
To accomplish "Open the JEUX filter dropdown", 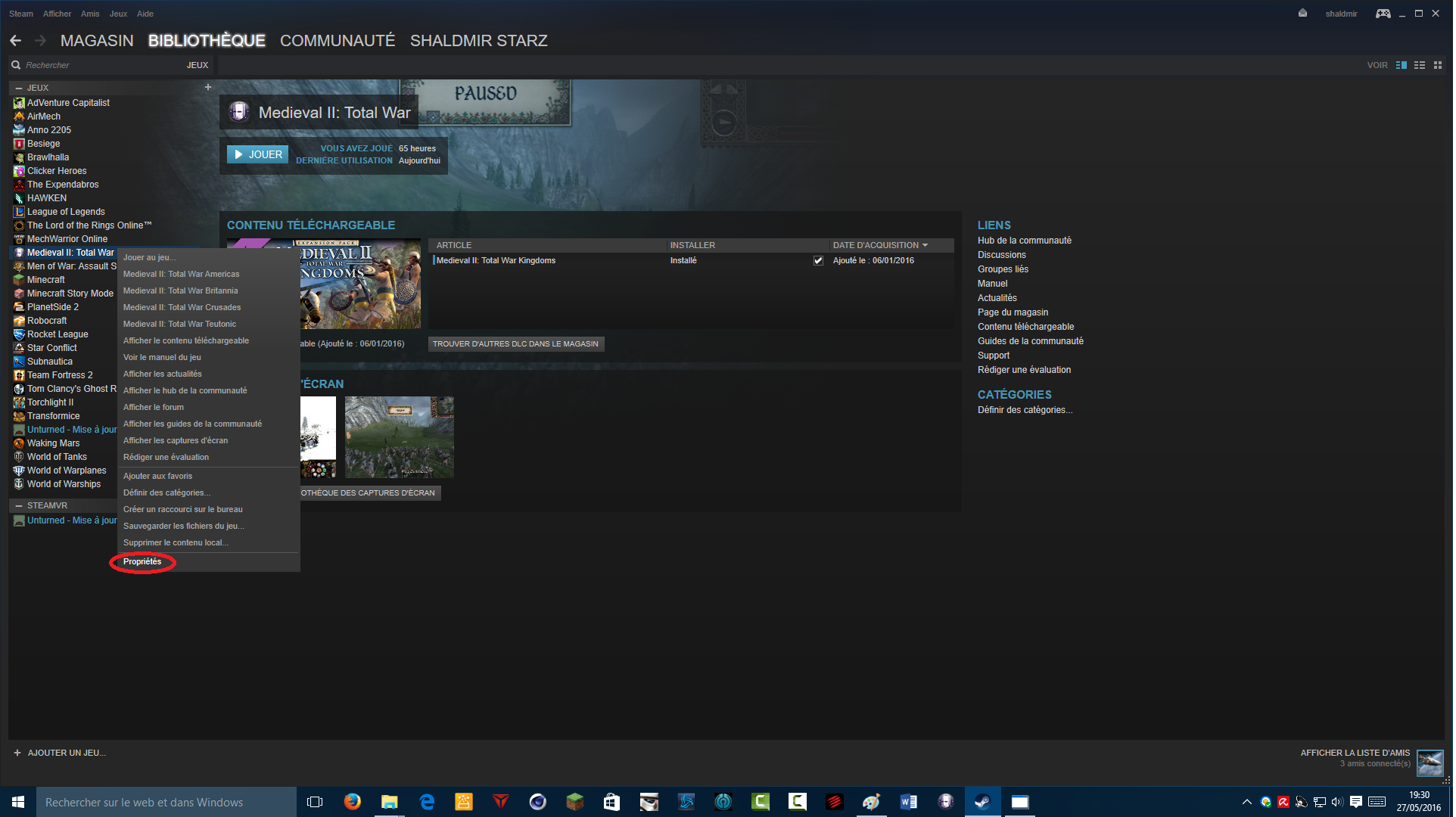I will click(x=198, y=65).
